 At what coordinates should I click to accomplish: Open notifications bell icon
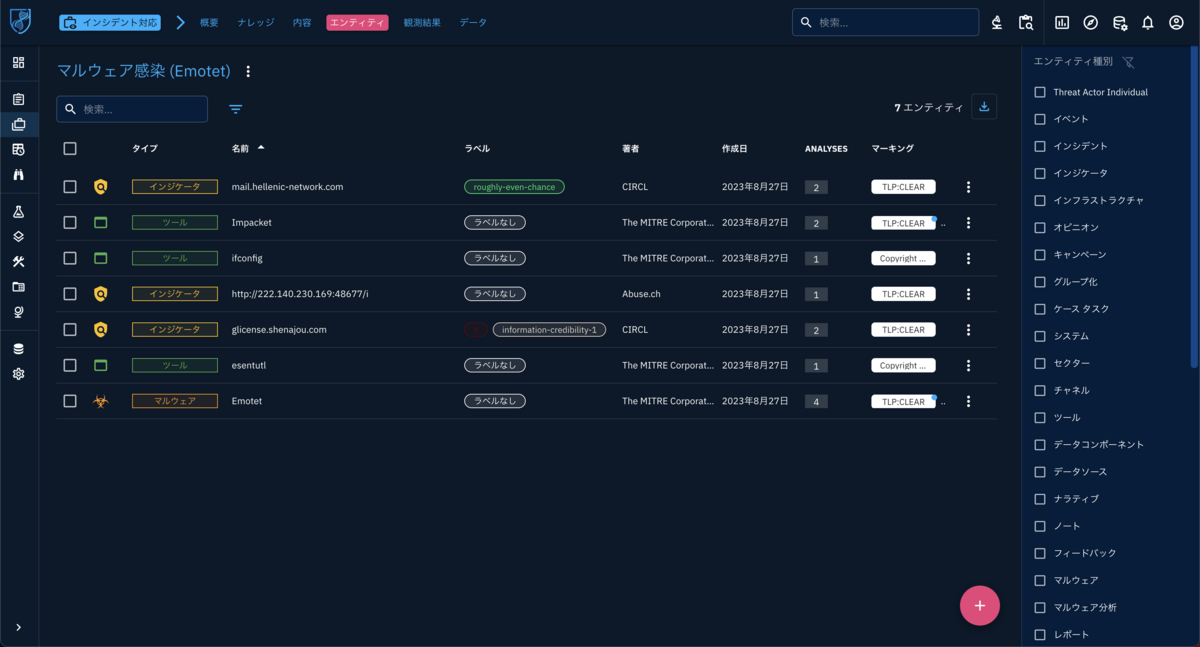coord(1148,22)
